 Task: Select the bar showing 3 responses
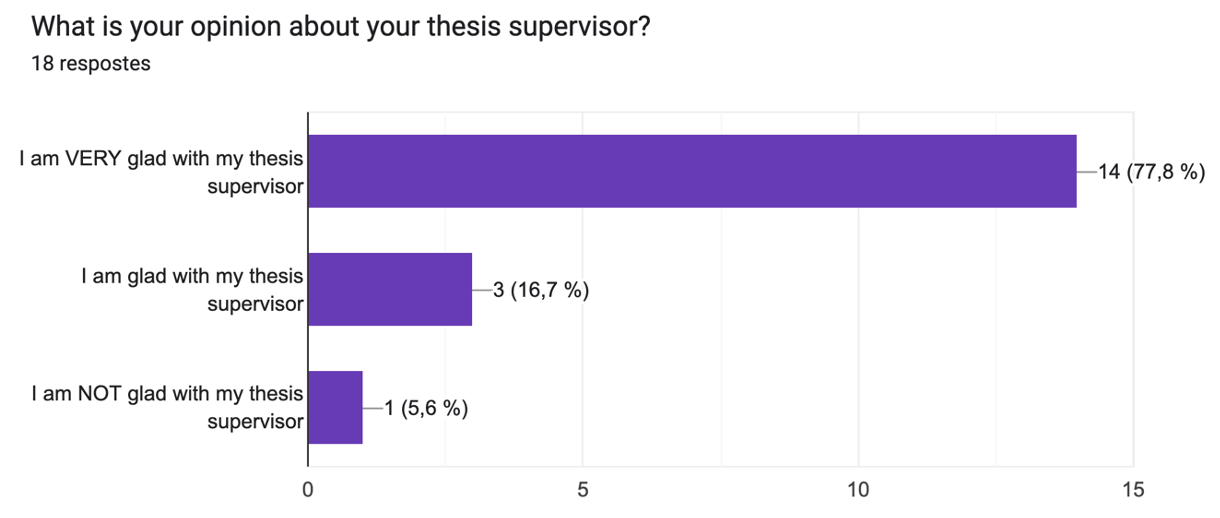390,290
